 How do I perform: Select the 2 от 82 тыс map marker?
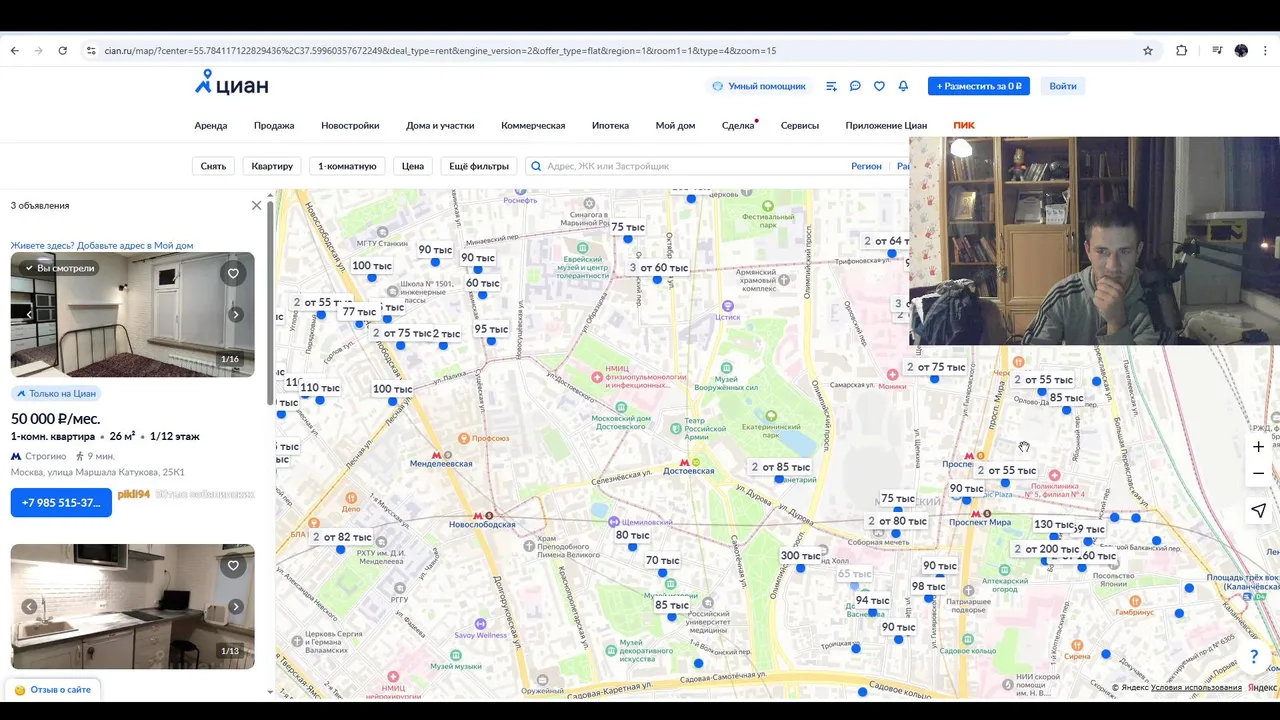[x=342, y=537]
